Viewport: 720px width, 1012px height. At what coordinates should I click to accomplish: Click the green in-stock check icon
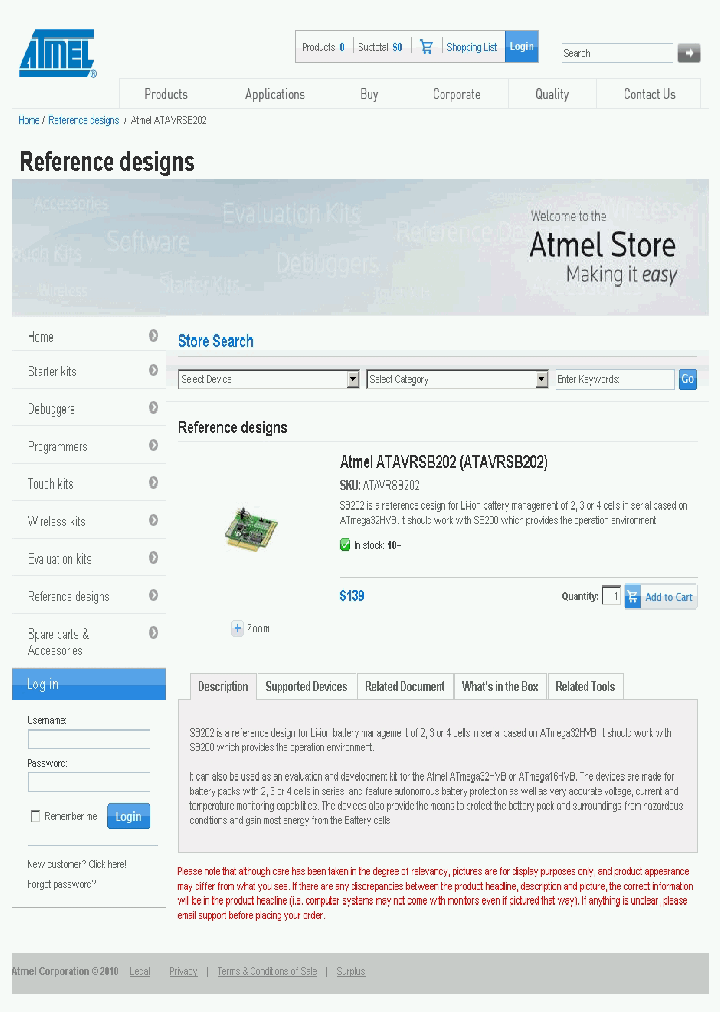coord(345,545)
